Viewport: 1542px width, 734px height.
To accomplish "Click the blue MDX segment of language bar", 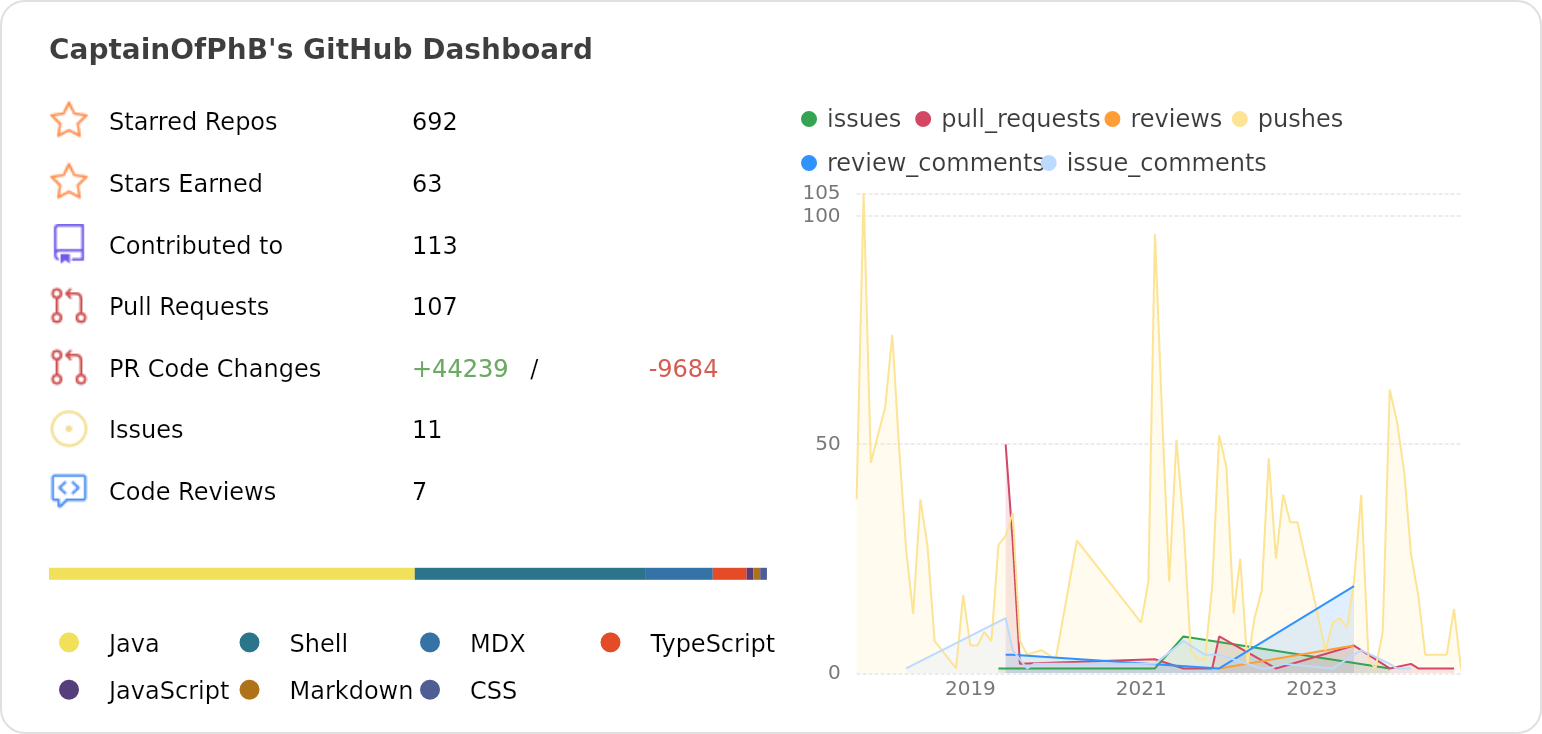I will 679,574.
